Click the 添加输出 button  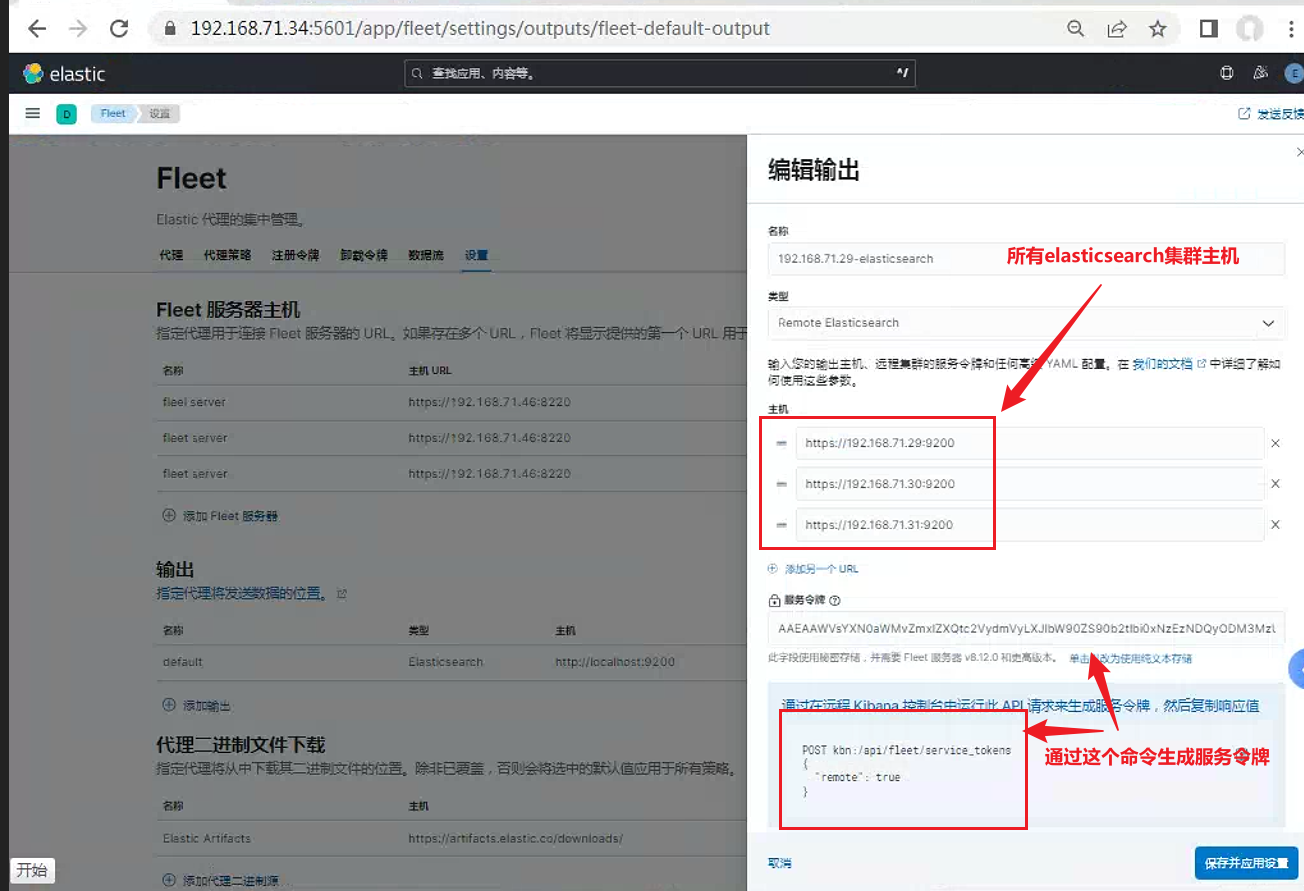pos(197,705)
